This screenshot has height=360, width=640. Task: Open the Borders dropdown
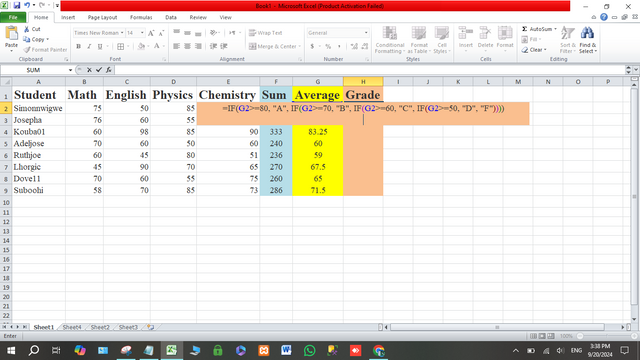pos(127,47)
